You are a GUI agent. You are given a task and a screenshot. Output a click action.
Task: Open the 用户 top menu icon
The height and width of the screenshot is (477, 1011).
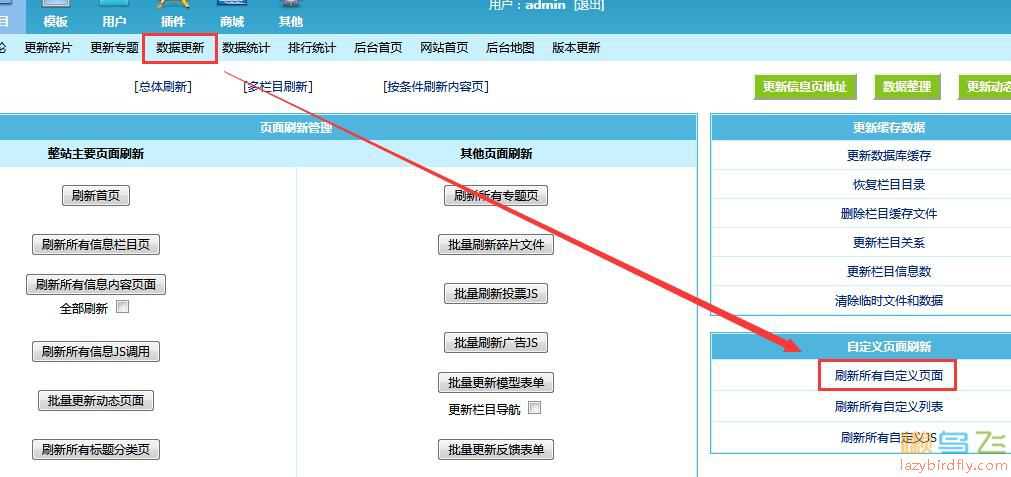coord(113,15)
